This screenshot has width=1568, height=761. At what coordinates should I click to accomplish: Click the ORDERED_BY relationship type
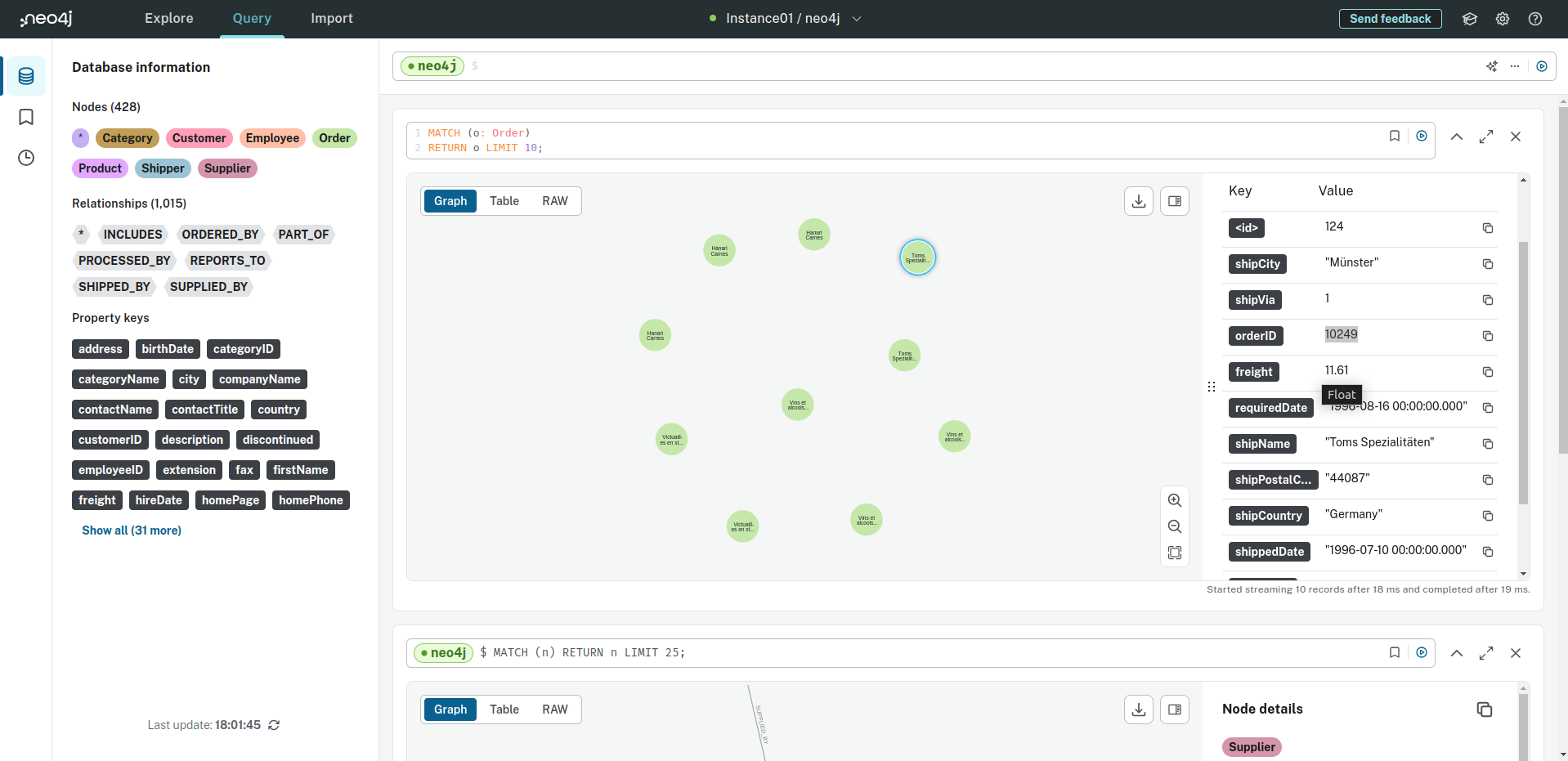(220, 235)
